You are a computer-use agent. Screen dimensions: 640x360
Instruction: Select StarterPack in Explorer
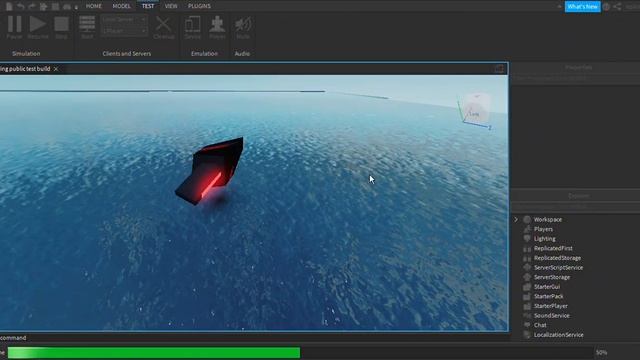549,296
